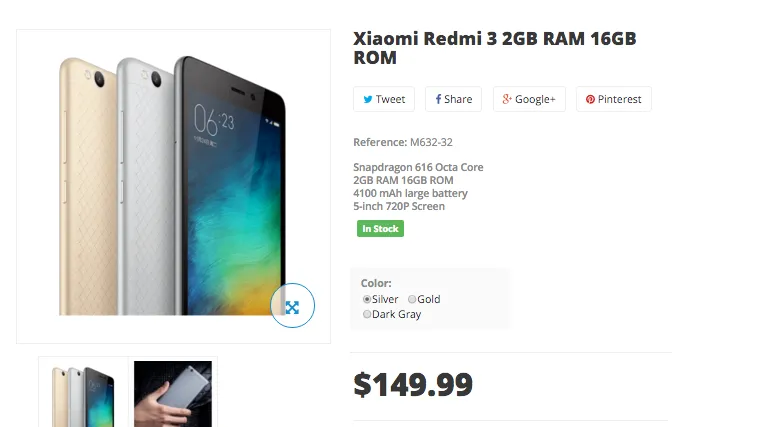Select Dark Gray color option
This screenshot has height=427, width=767.
click(367, 314)
